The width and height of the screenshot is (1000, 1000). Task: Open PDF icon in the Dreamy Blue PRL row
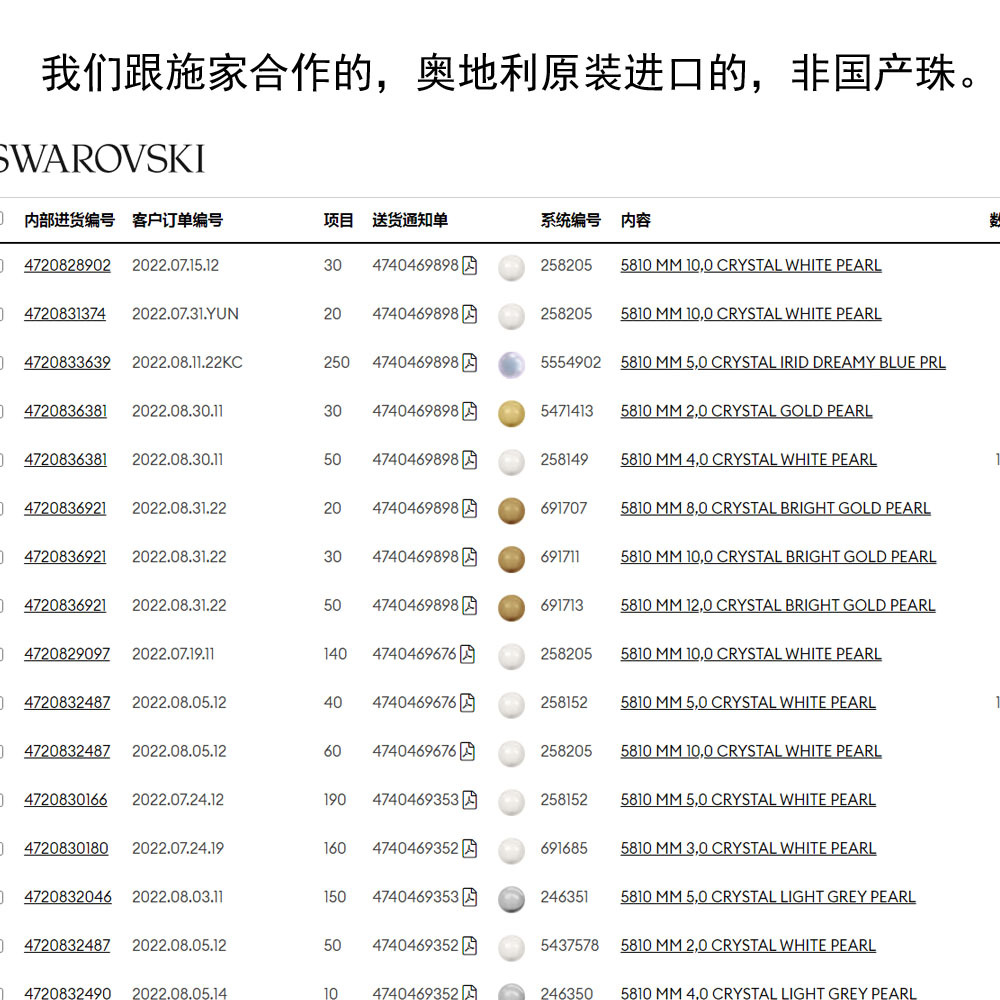469,362
